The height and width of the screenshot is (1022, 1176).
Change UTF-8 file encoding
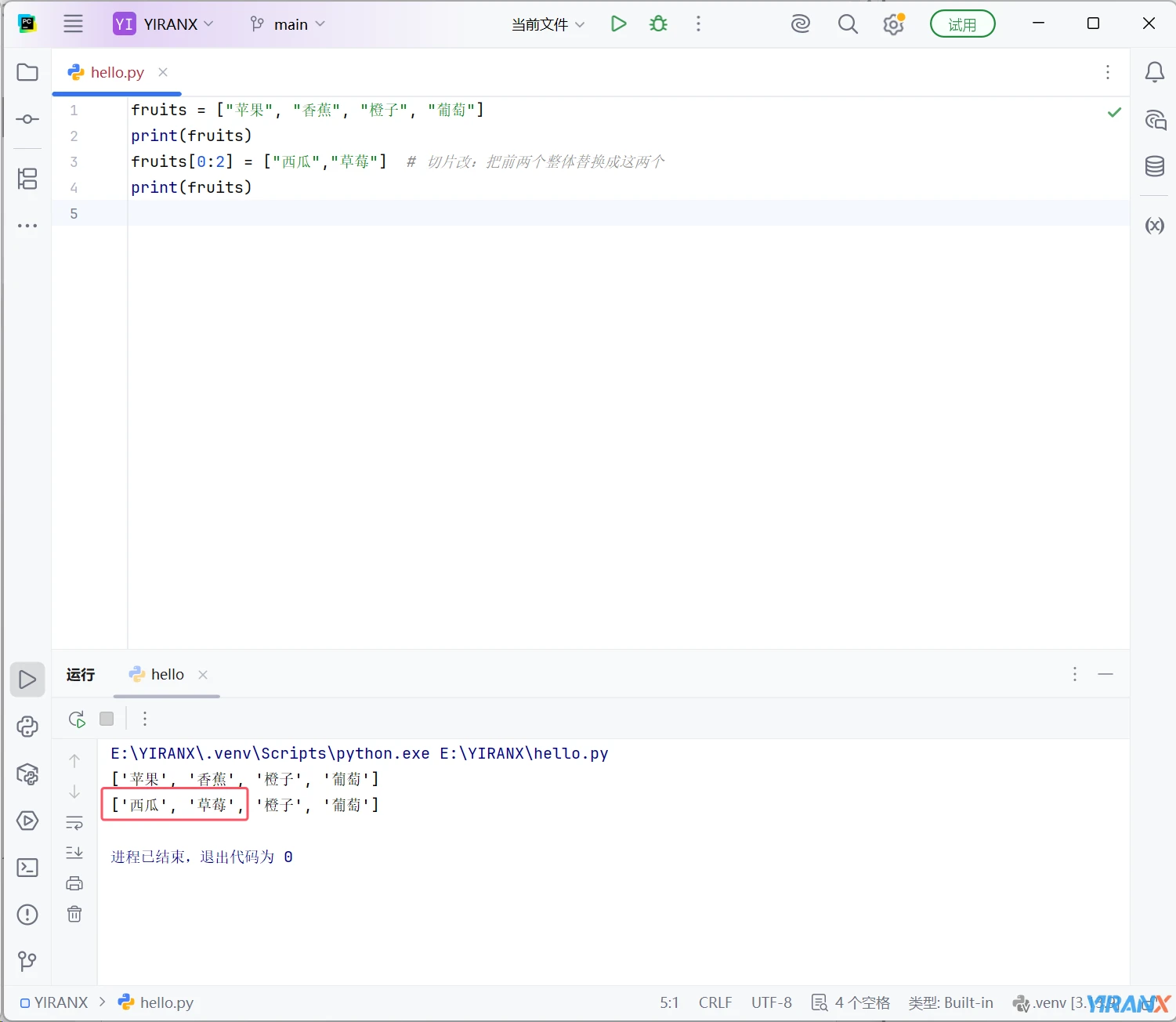point(772,1002)
